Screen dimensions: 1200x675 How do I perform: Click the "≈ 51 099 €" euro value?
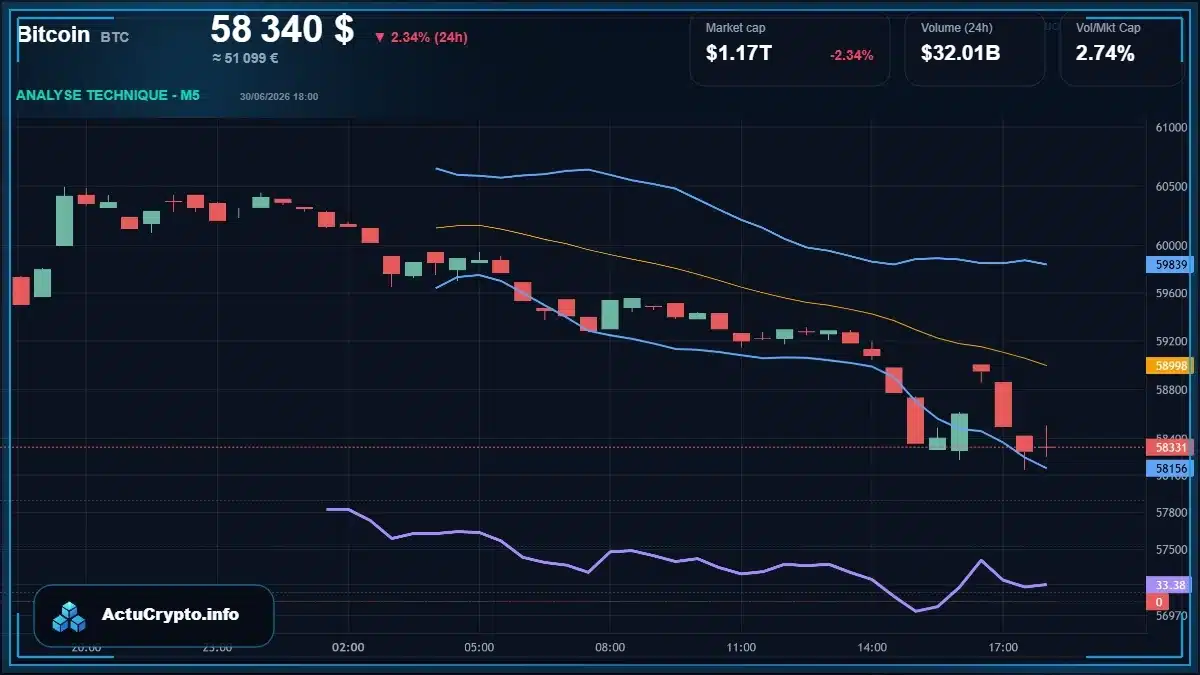(x=245, y=58)
